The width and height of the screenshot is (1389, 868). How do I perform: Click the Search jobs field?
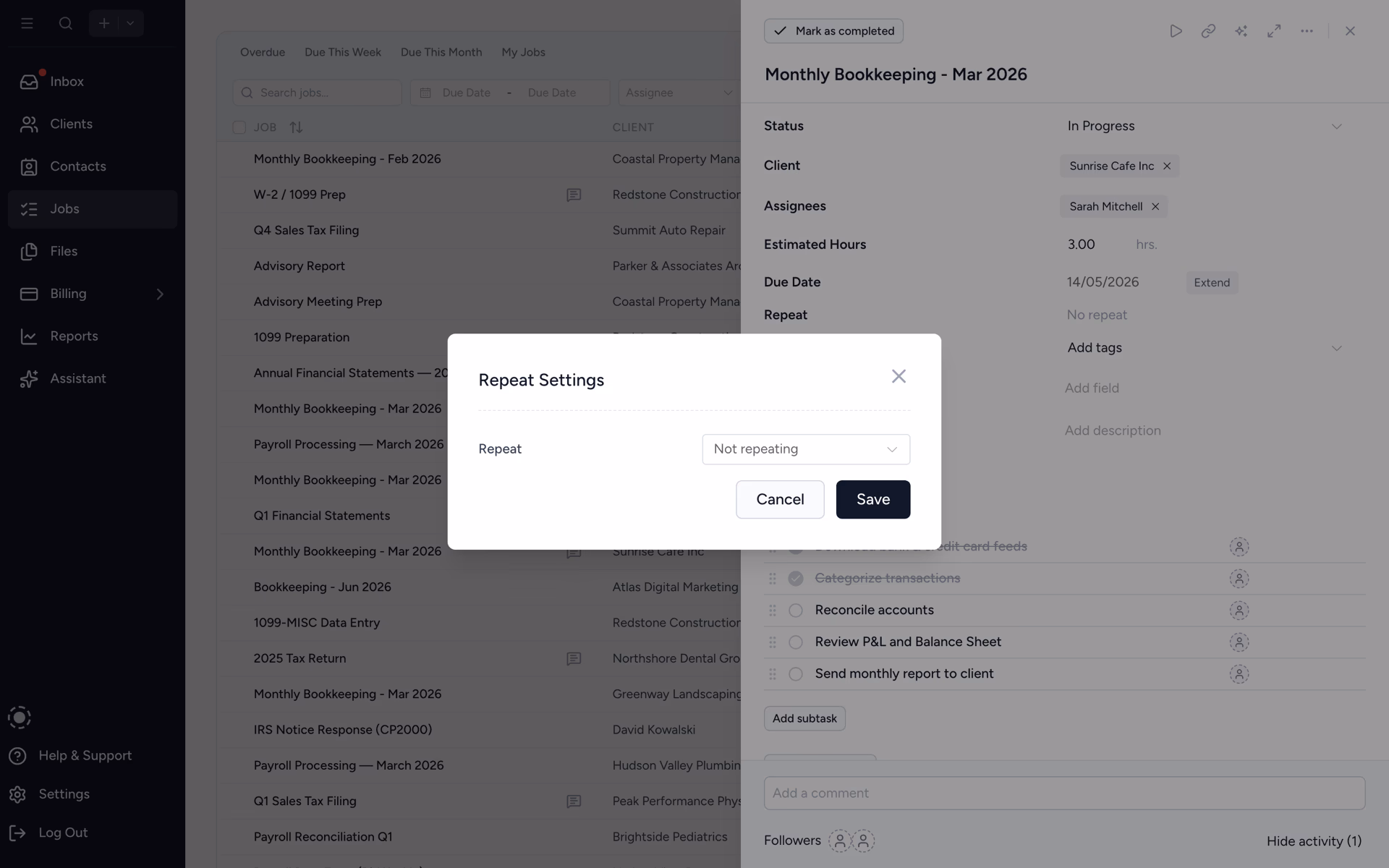tap(317, 93)
